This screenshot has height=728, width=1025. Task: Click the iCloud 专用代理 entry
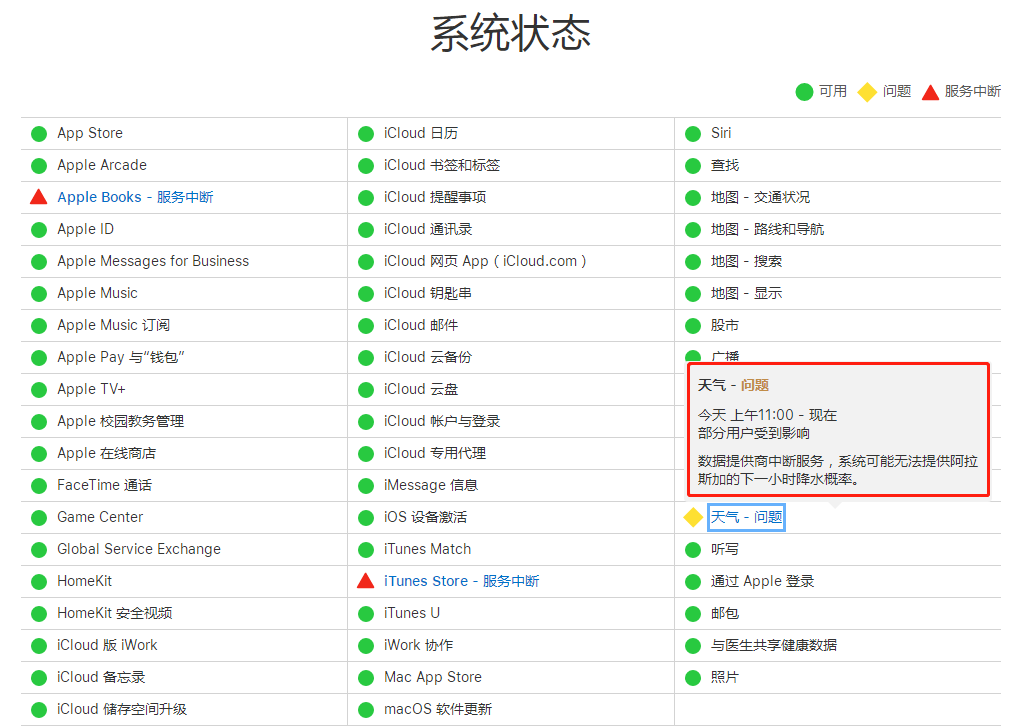click(435, 453)
